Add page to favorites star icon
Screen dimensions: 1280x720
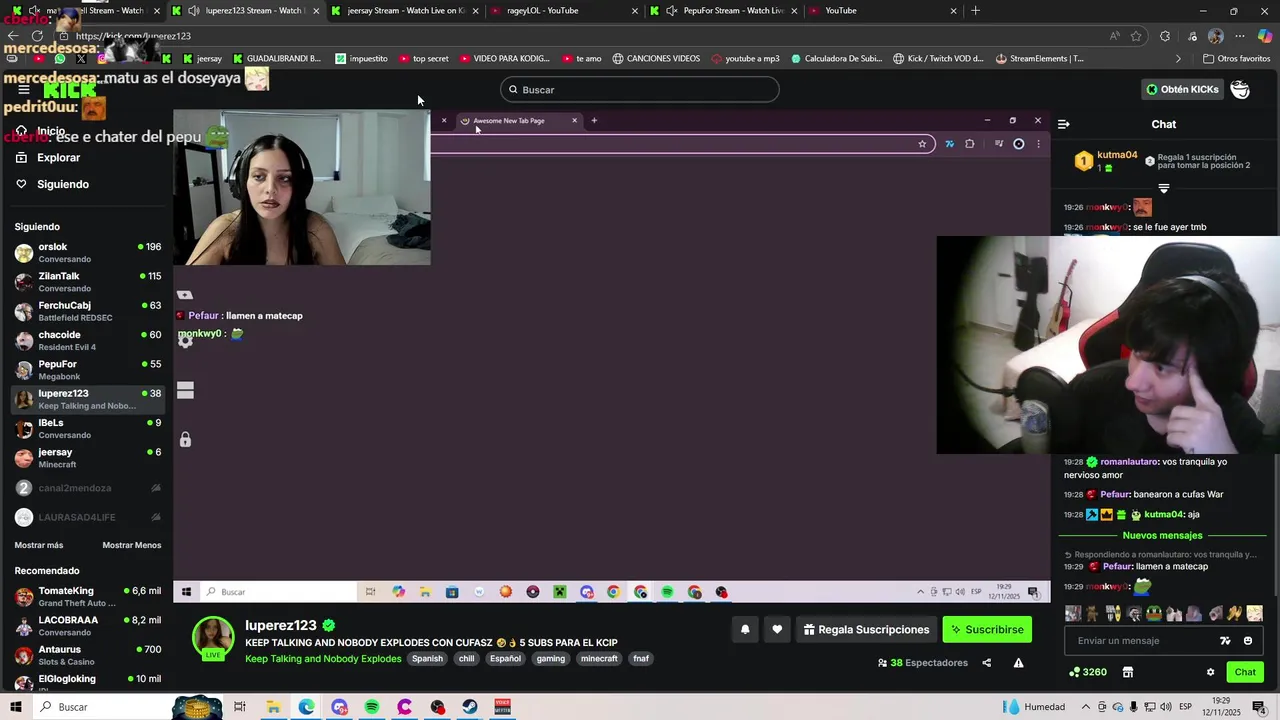[1136, 36]
